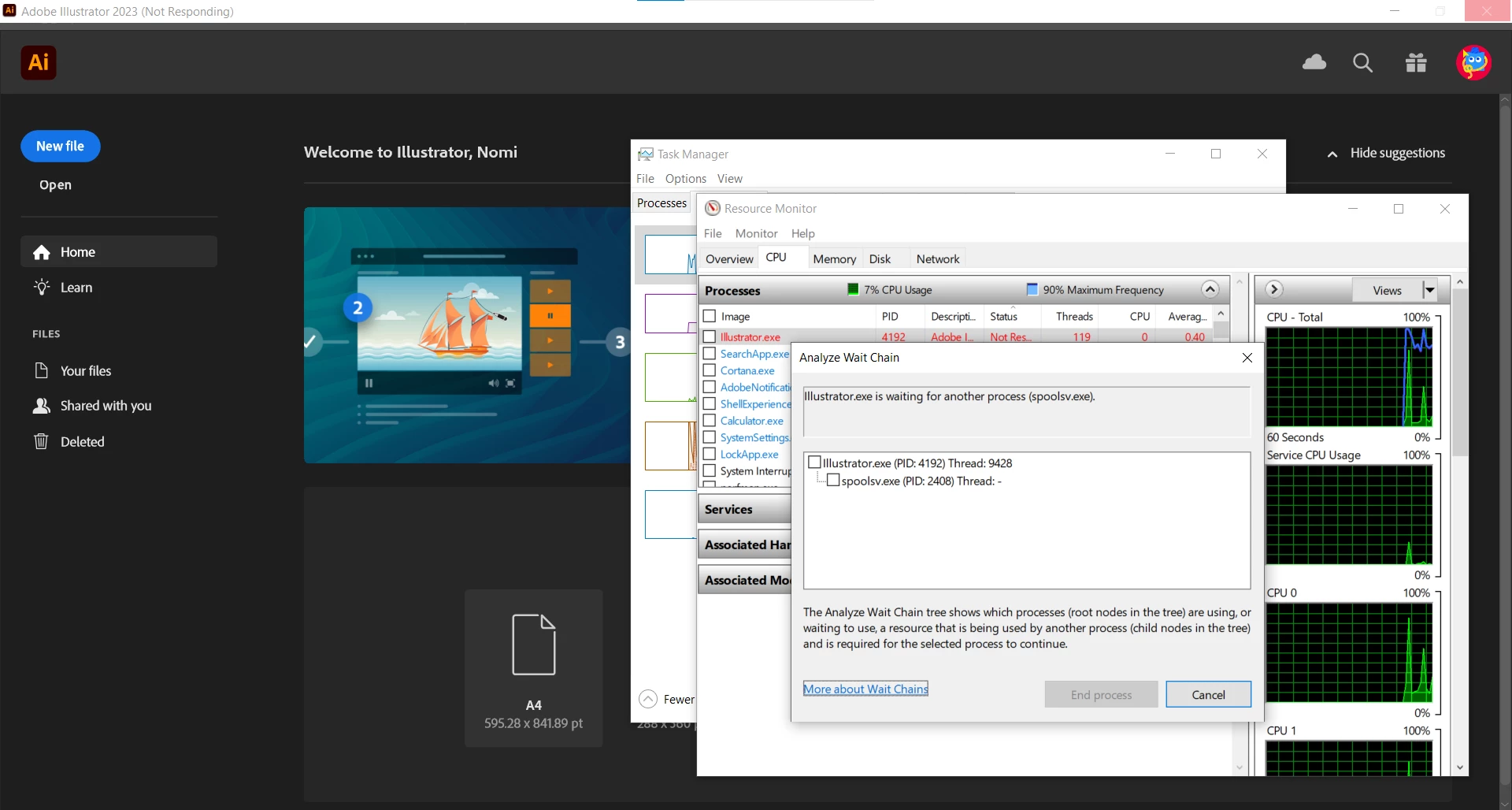
Task: Open the search magnifier in Illustrator
Action: (x=1362, y=63)
